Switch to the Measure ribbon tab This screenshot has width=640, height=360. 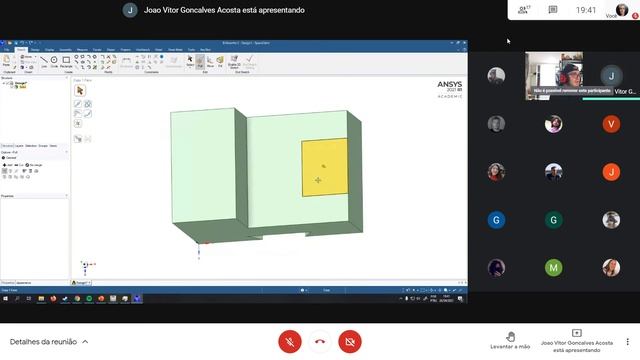pos(82,49)
